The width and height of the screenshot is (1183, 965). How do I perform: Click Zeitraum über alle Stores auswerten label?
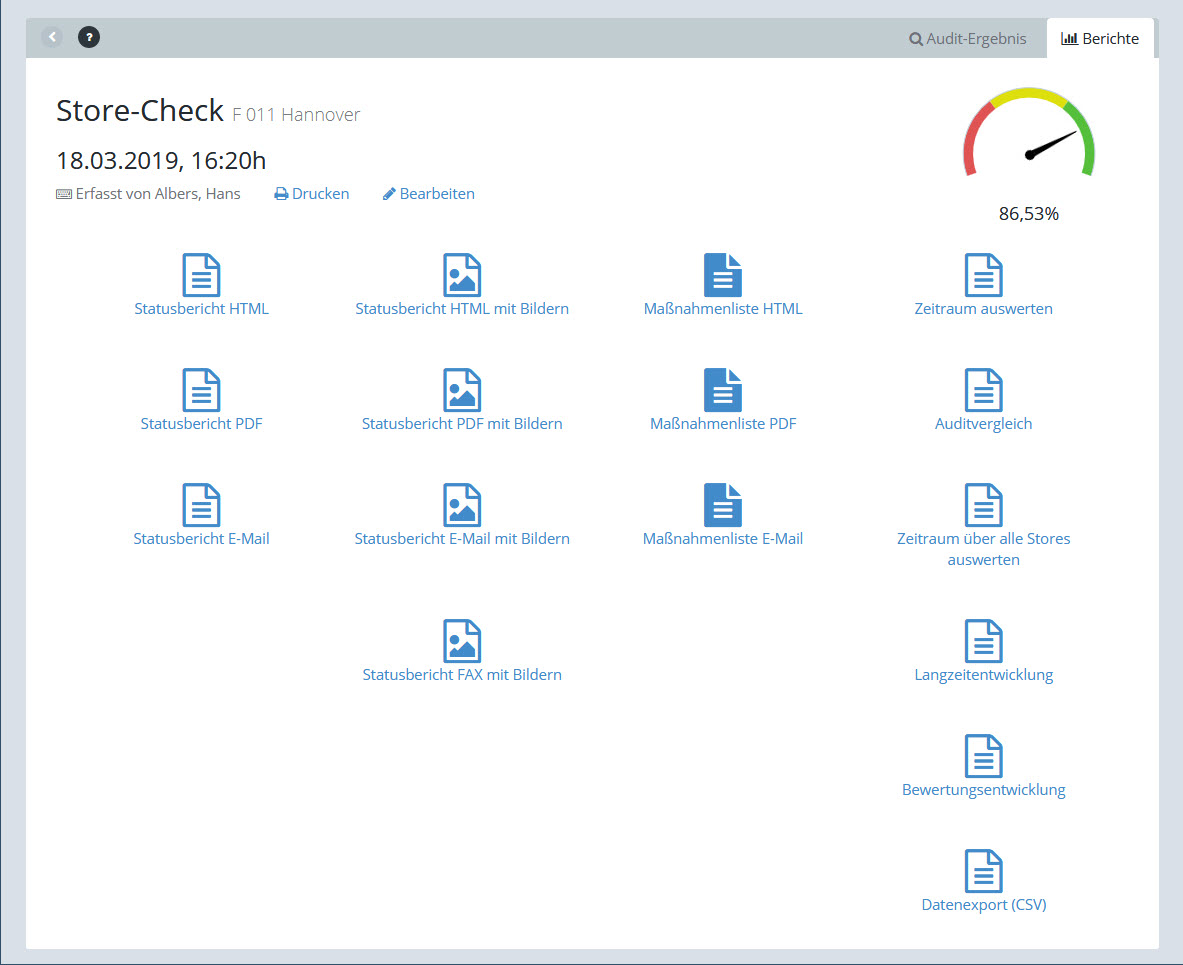(x=983, y=549)
